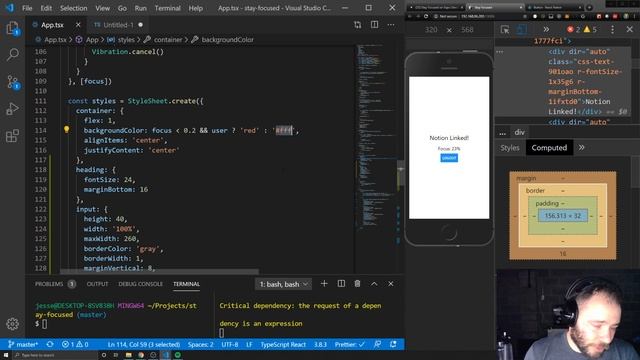Open the Terminal menu
Image resolution: width=640 pixels, height=360 pixels.
coord(167,8)
